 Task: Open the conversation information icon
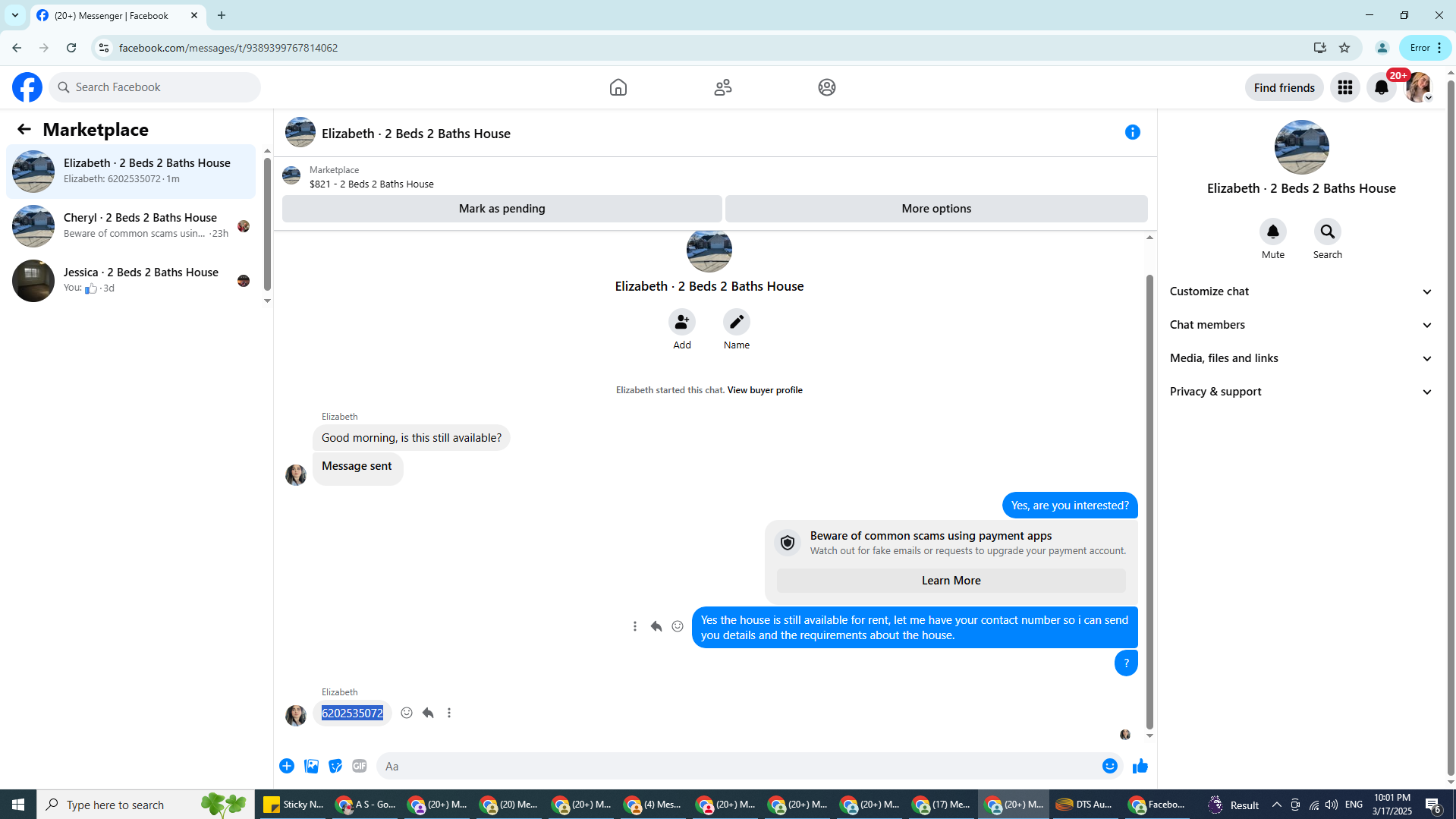coord(1133,133)
